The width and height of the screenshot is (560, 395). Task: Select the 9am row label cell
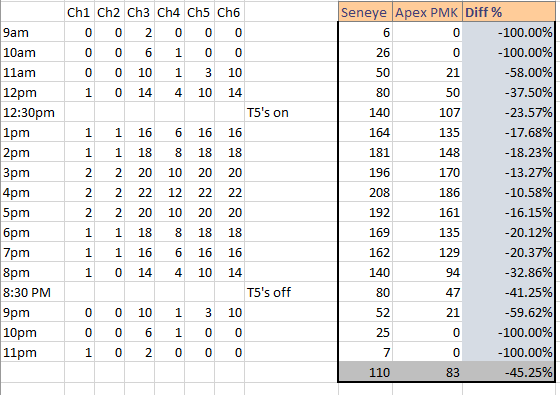click(x=32, y=32)
